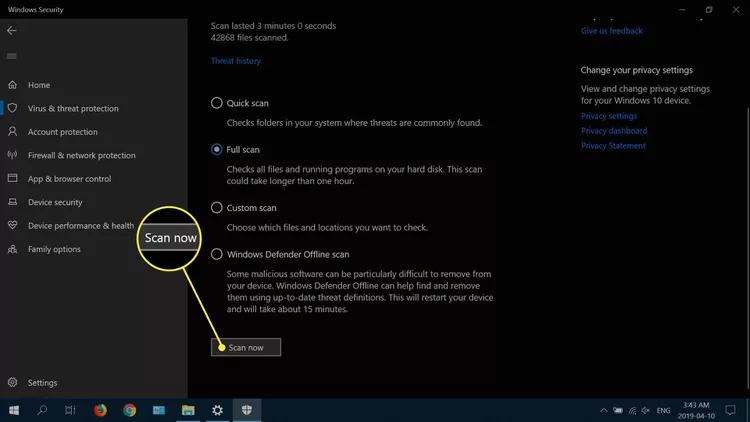Screen dimensions: 750x422
Task: Click the App & browser control window icon
Action: tap(12, 178)
